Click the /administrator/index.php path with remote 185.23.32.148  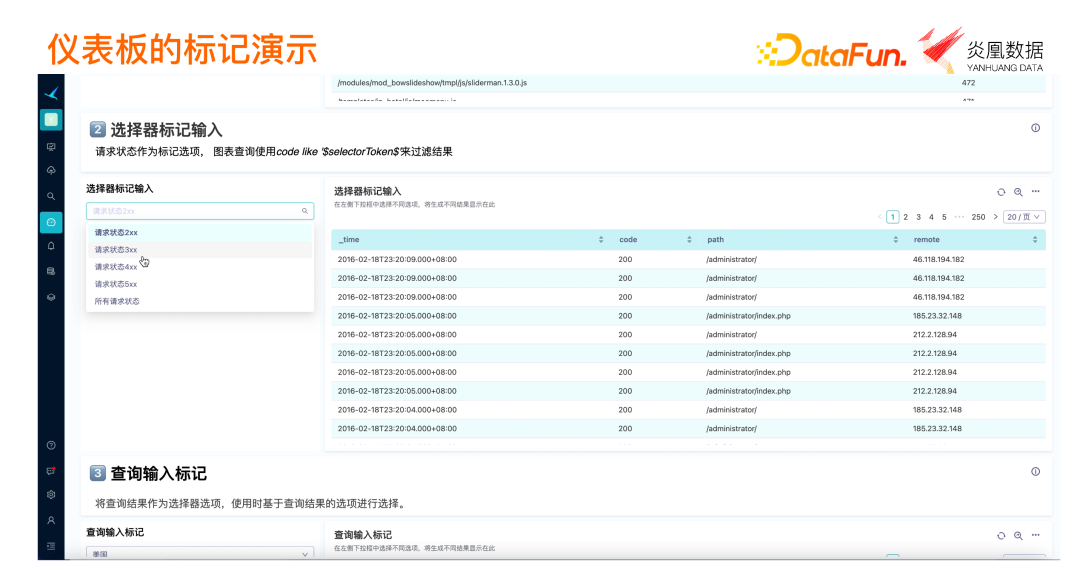748,316
